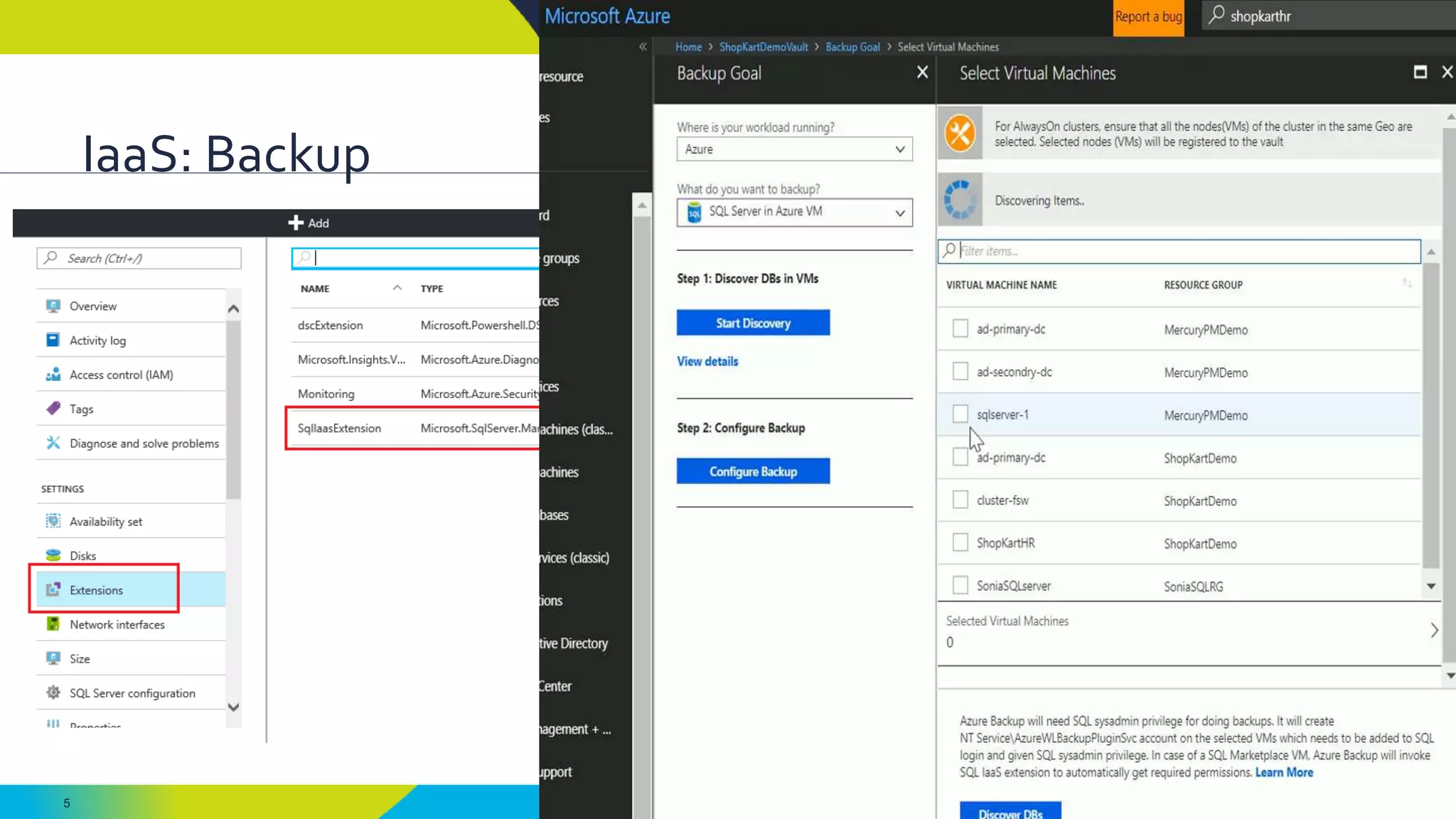Click VM menu scroll up arrow
The image size is (1456, 819).
point(233,309)
